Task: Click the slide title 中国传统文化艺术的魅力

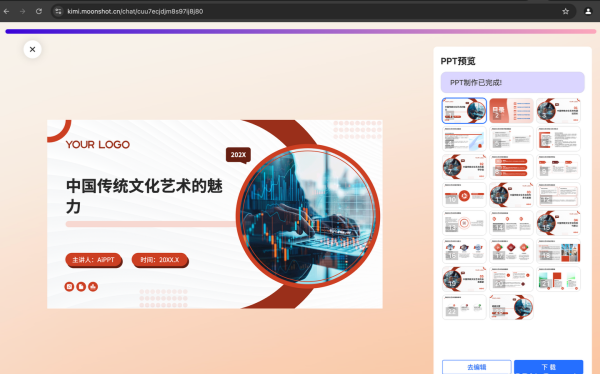Action: (144, 196)
